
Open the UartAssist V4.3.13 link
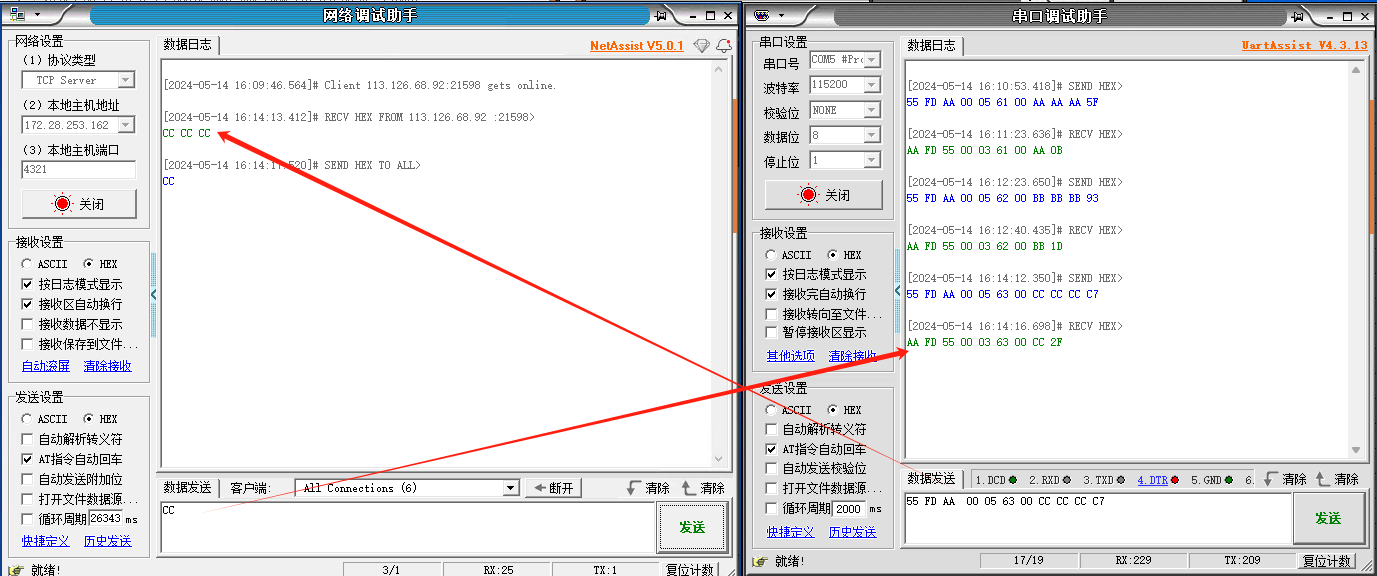coord(1303,46)
